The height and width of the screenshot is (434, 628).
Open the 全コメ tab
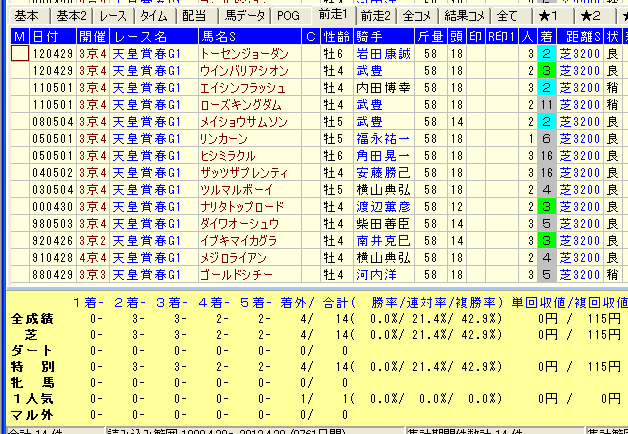pos(417,16)
